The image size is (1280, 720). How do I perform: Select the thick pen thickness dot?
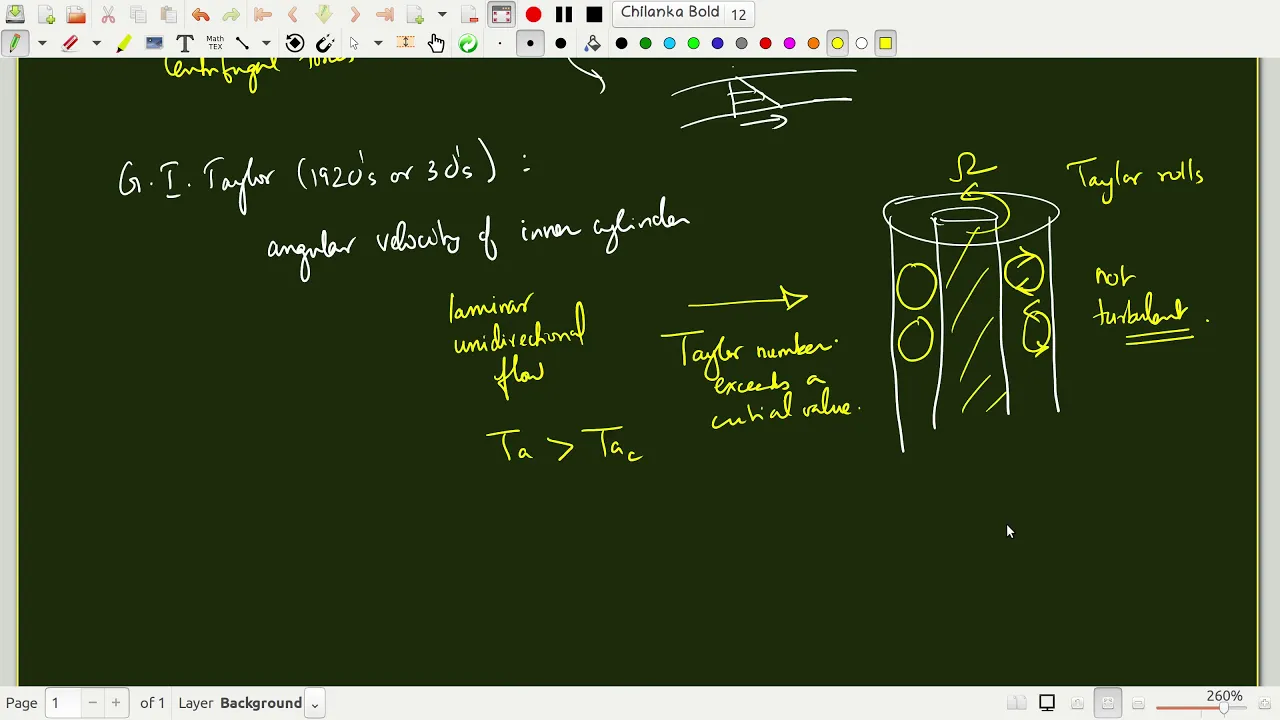(x=561, y=43)
